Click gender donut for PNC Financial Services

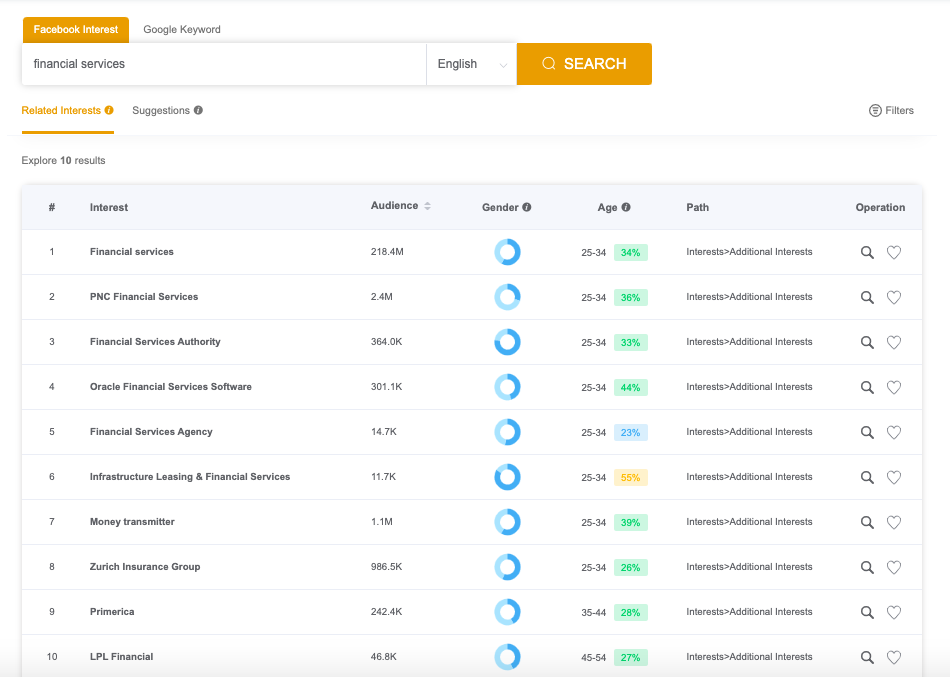508,297
